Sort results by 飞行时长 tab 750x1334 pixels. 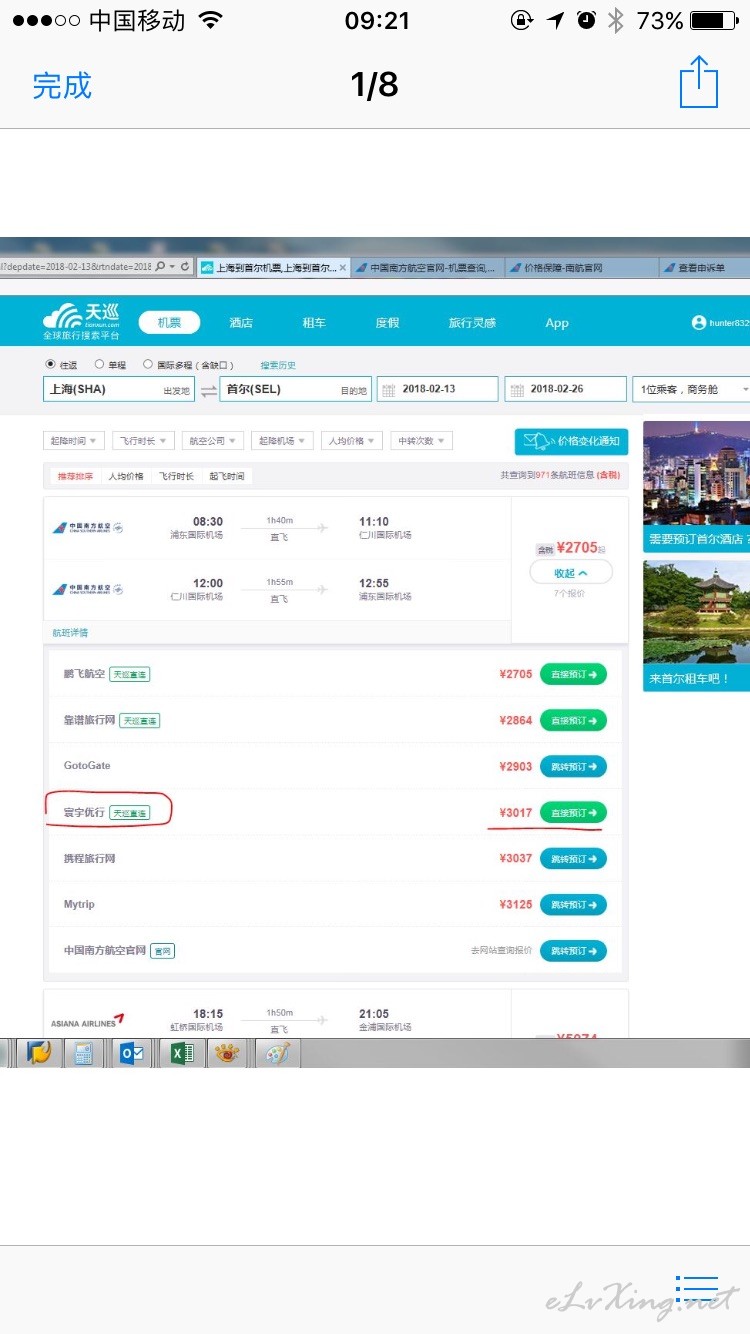176,477
